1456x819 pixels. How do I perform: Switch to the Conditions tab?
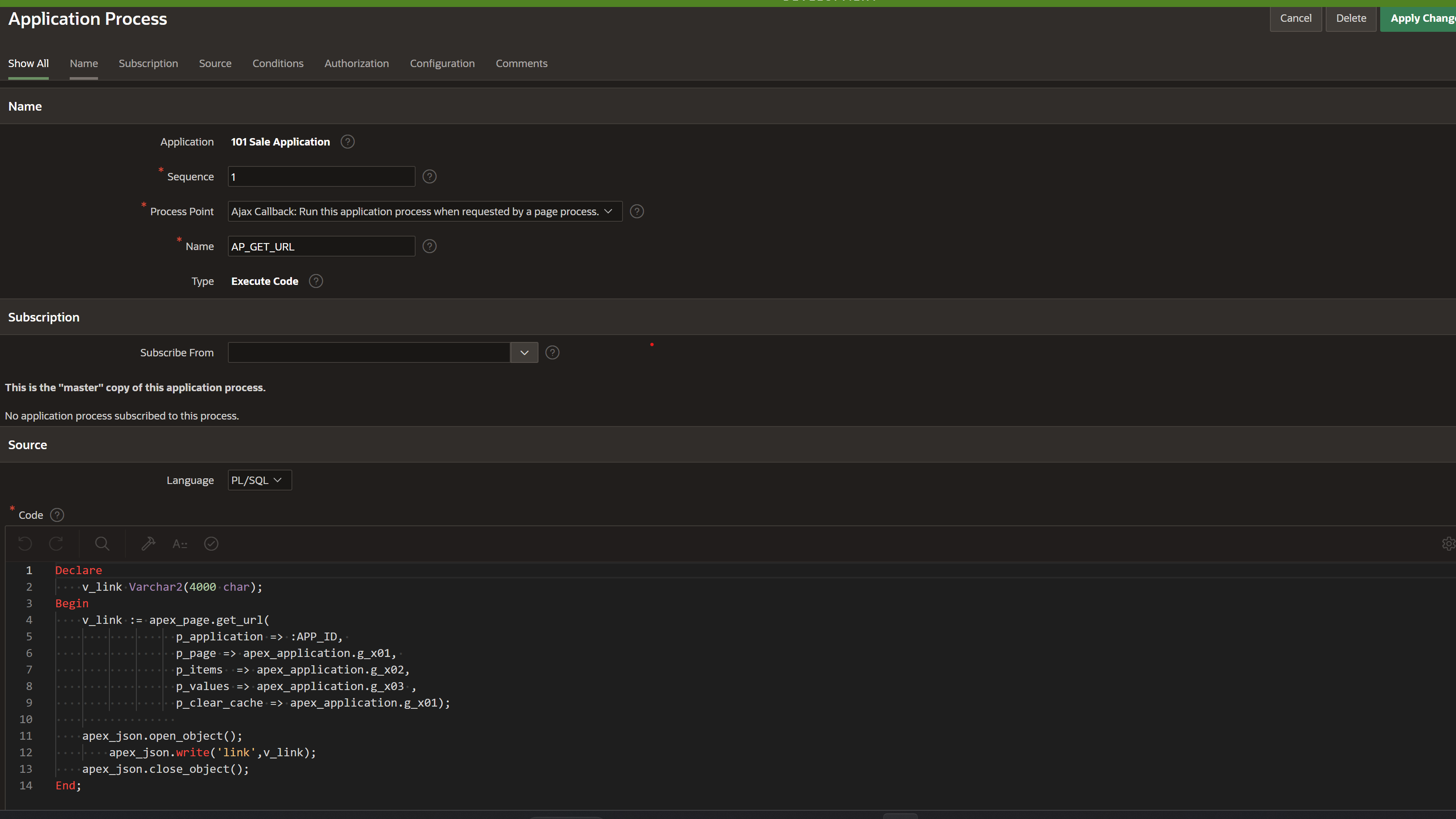click(x=278, y=63)
